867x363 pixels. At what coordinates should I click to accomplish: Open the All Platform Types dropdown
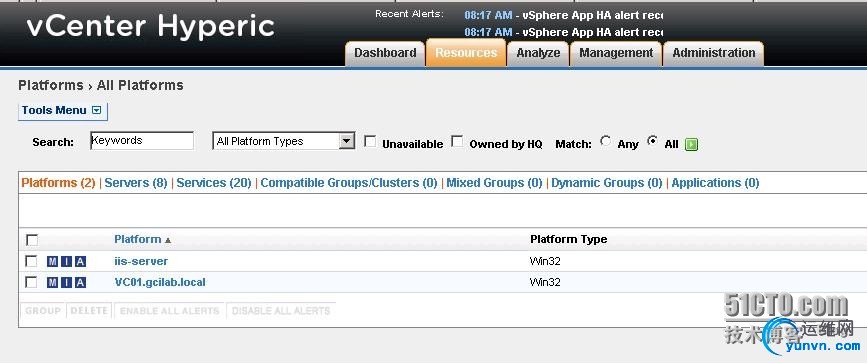pos(284,141)
